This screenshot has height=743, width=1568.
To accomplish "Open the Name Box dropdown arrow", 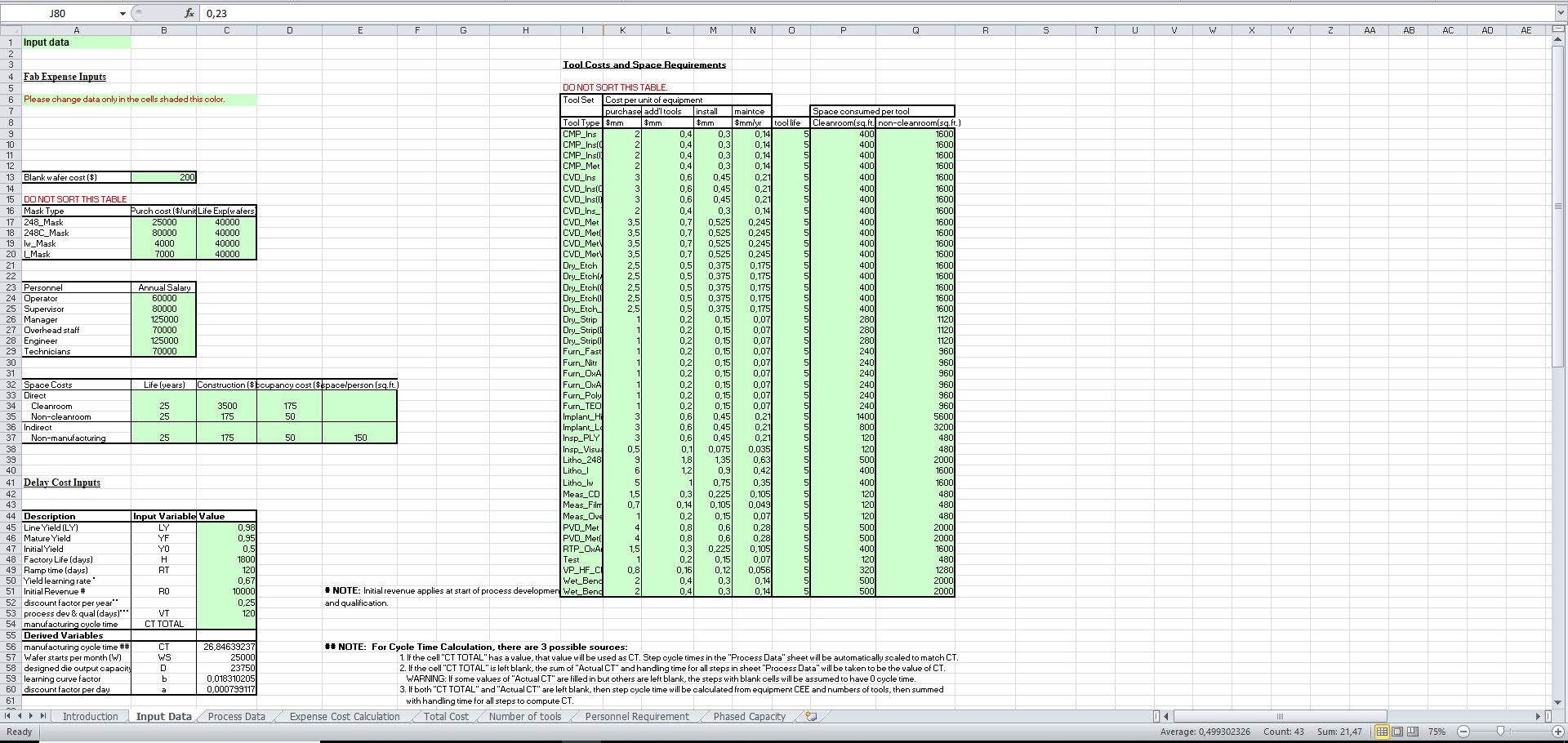I will [x=122, y=14].
